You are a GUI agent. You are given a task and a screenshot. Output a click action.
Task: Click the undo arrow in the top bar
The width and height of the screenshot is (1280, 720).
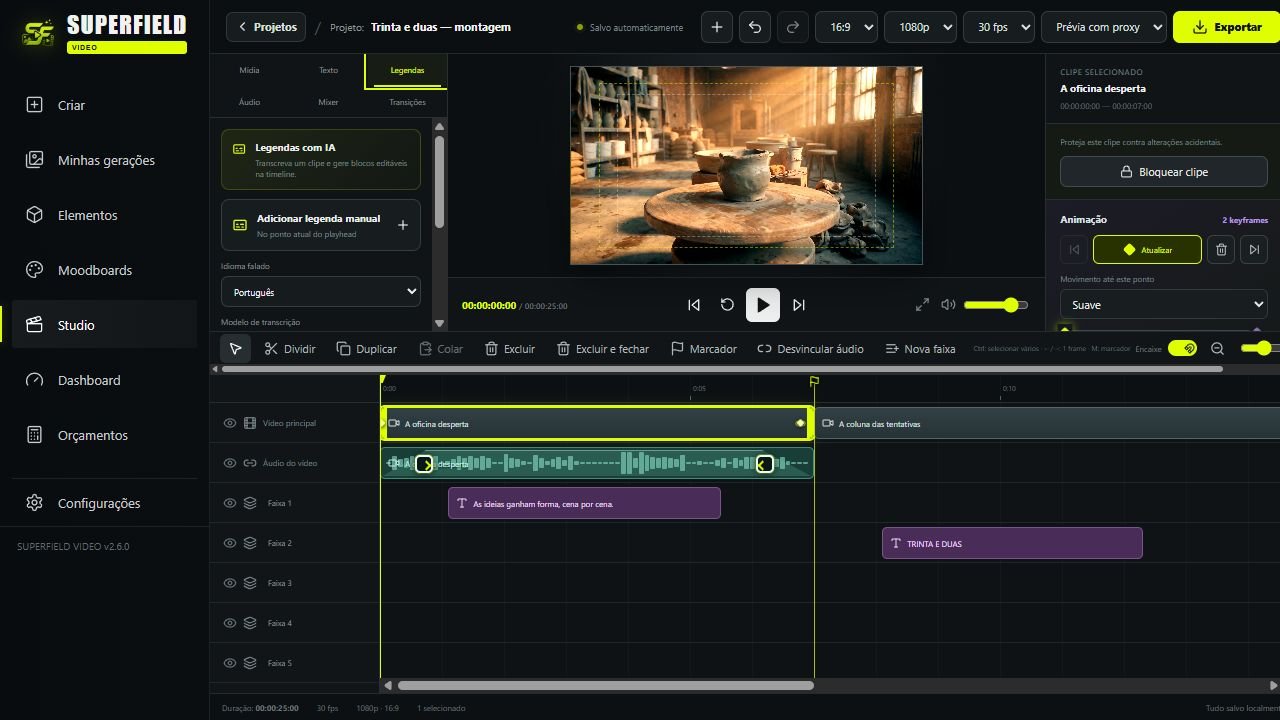[755, 27]
